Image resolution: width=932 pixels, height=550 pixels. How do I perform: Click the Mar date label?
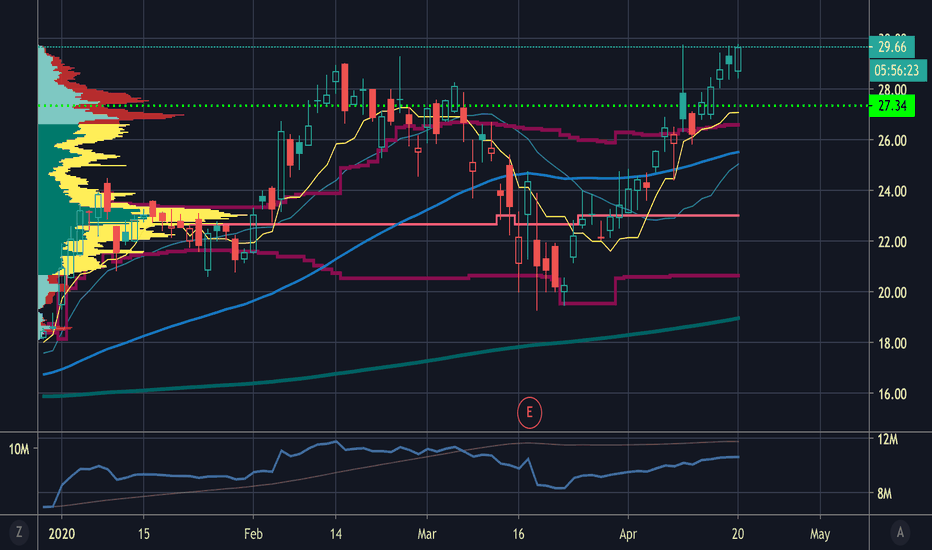coord(427,534)
